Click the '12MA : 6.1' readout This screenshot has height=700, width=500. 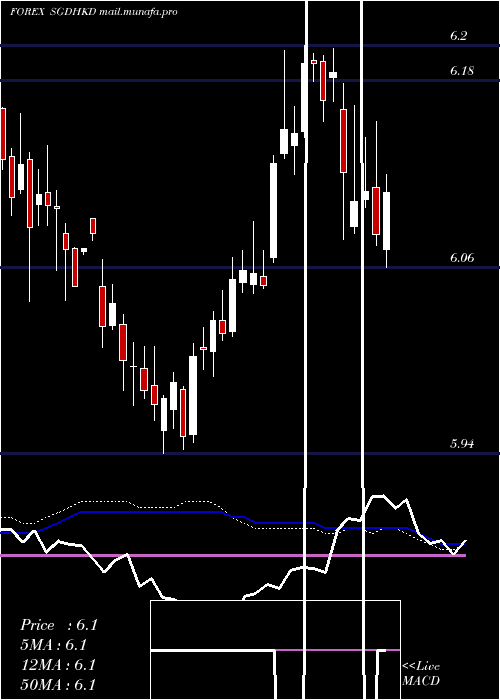point(58,665)
